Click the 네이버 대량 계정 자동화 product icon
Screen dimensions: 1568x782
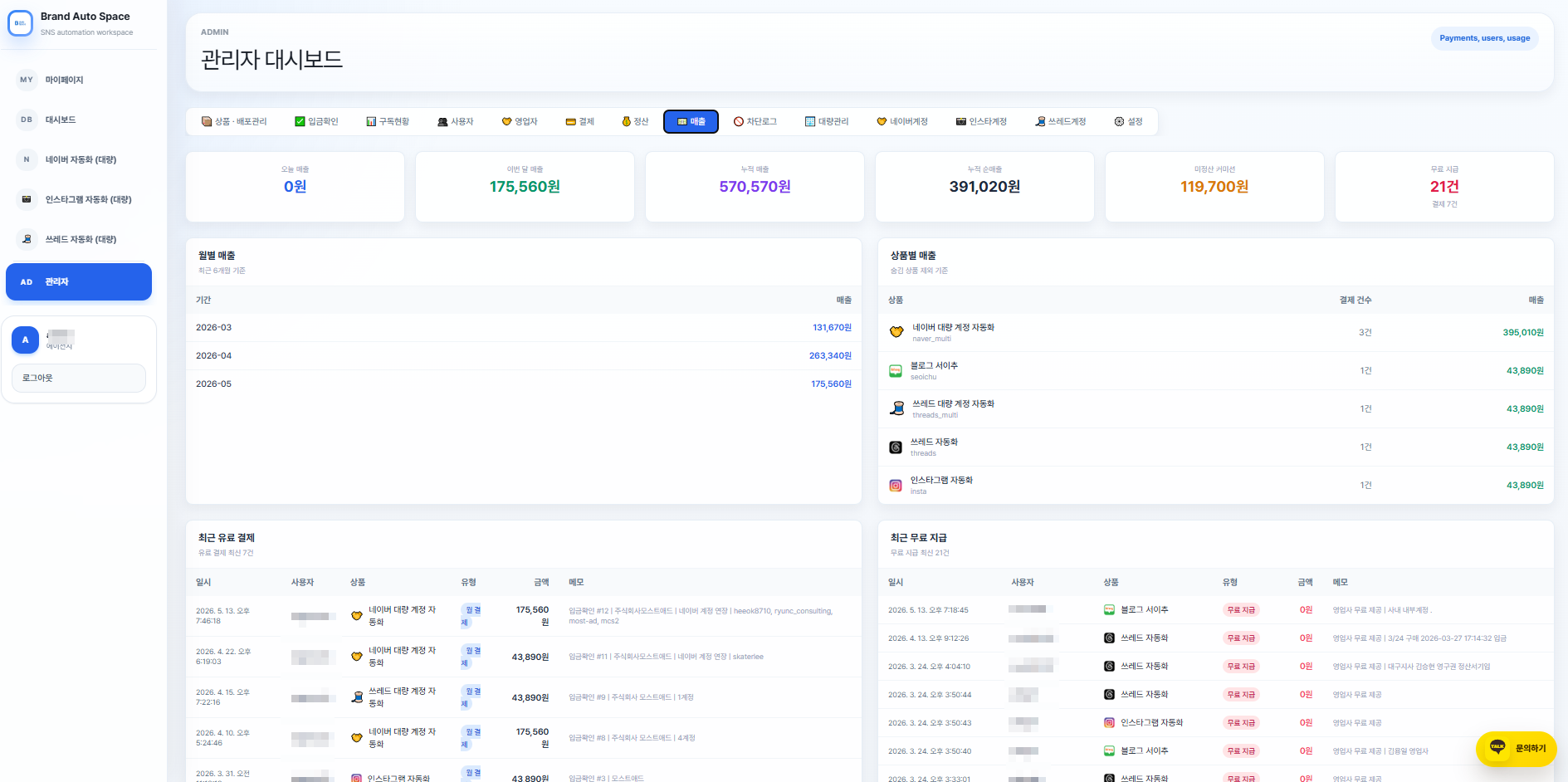click(x=896, y=332)
